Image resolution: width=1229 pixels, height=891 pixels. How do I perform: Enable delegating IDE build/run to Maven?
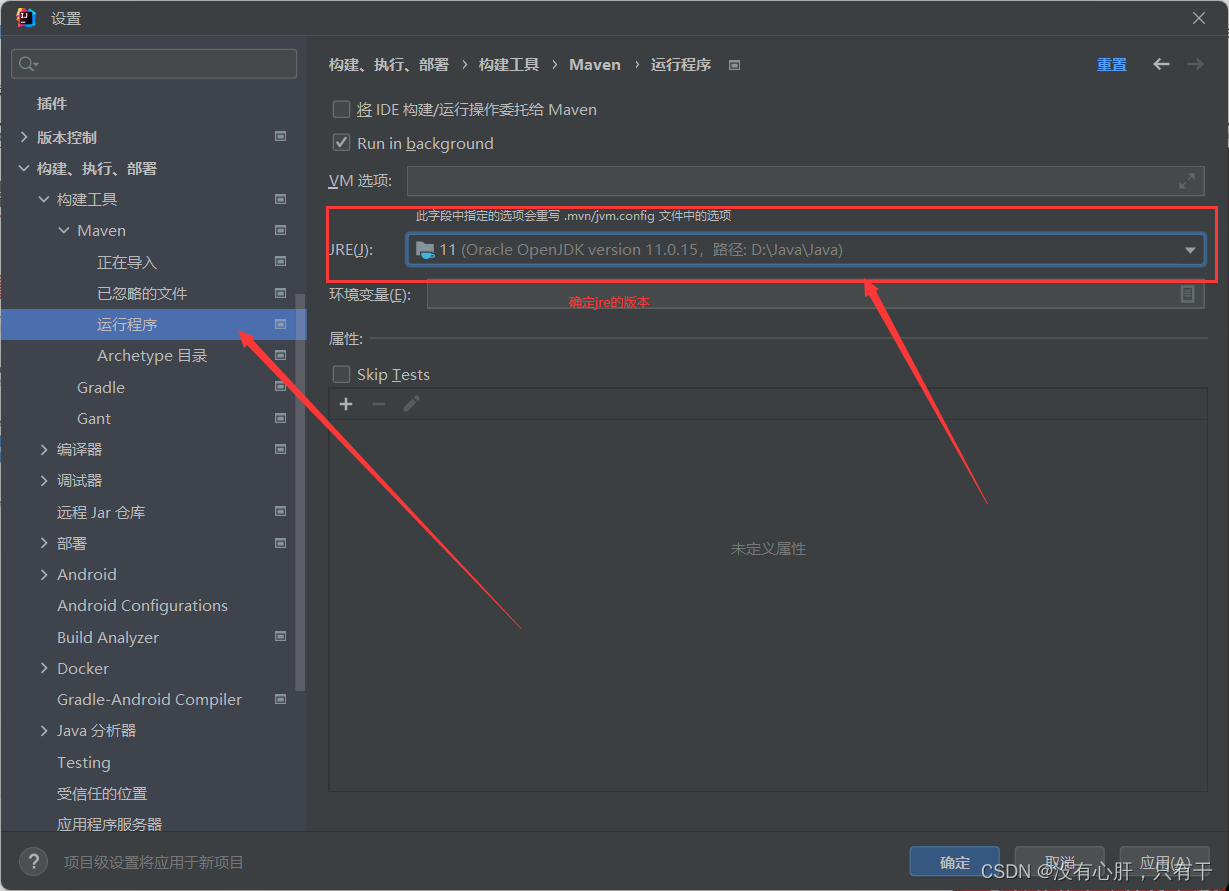[342, 109]
